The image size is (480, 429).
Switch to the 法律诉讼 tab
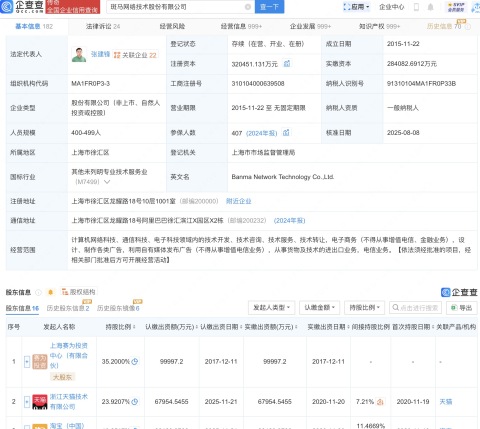(x=103, y=26)
